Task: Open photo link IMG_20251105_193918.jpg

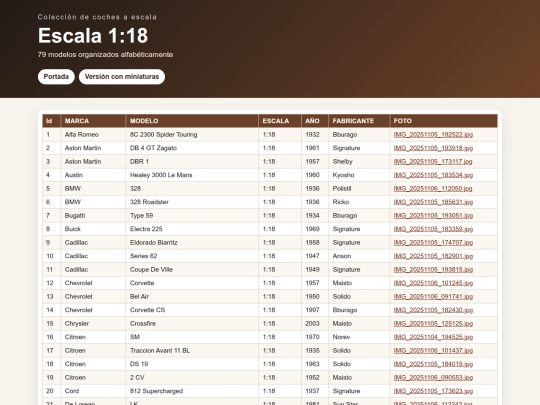Action: (433, 148)
